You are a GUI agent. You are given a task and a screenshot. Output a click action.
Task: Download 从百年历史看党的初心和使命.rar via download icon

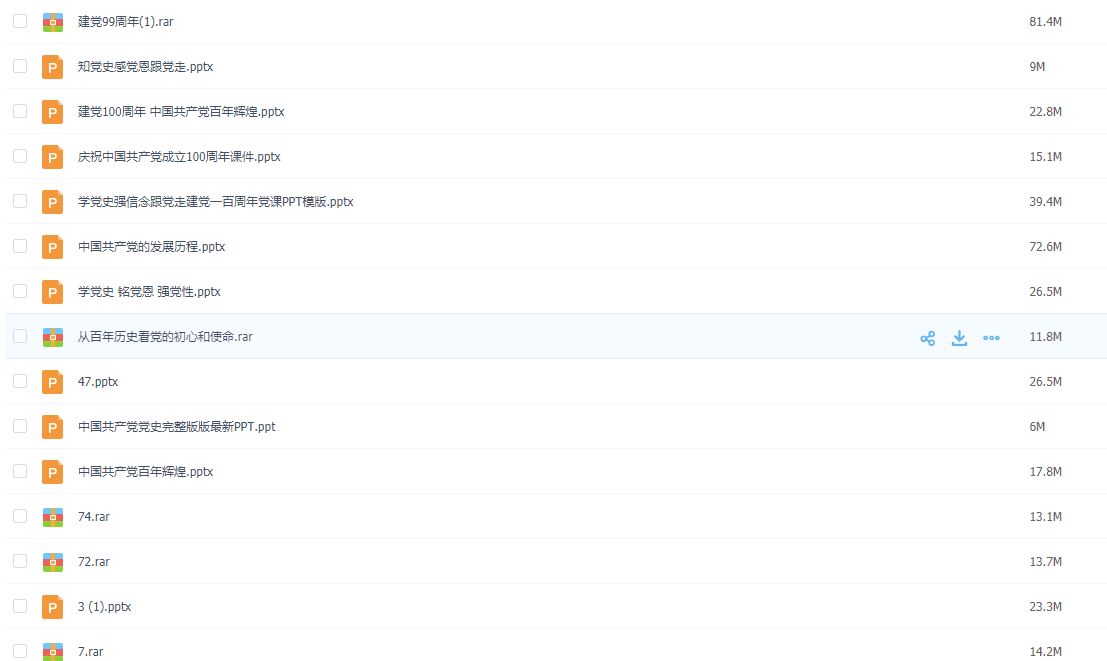(x=959, y=338)
